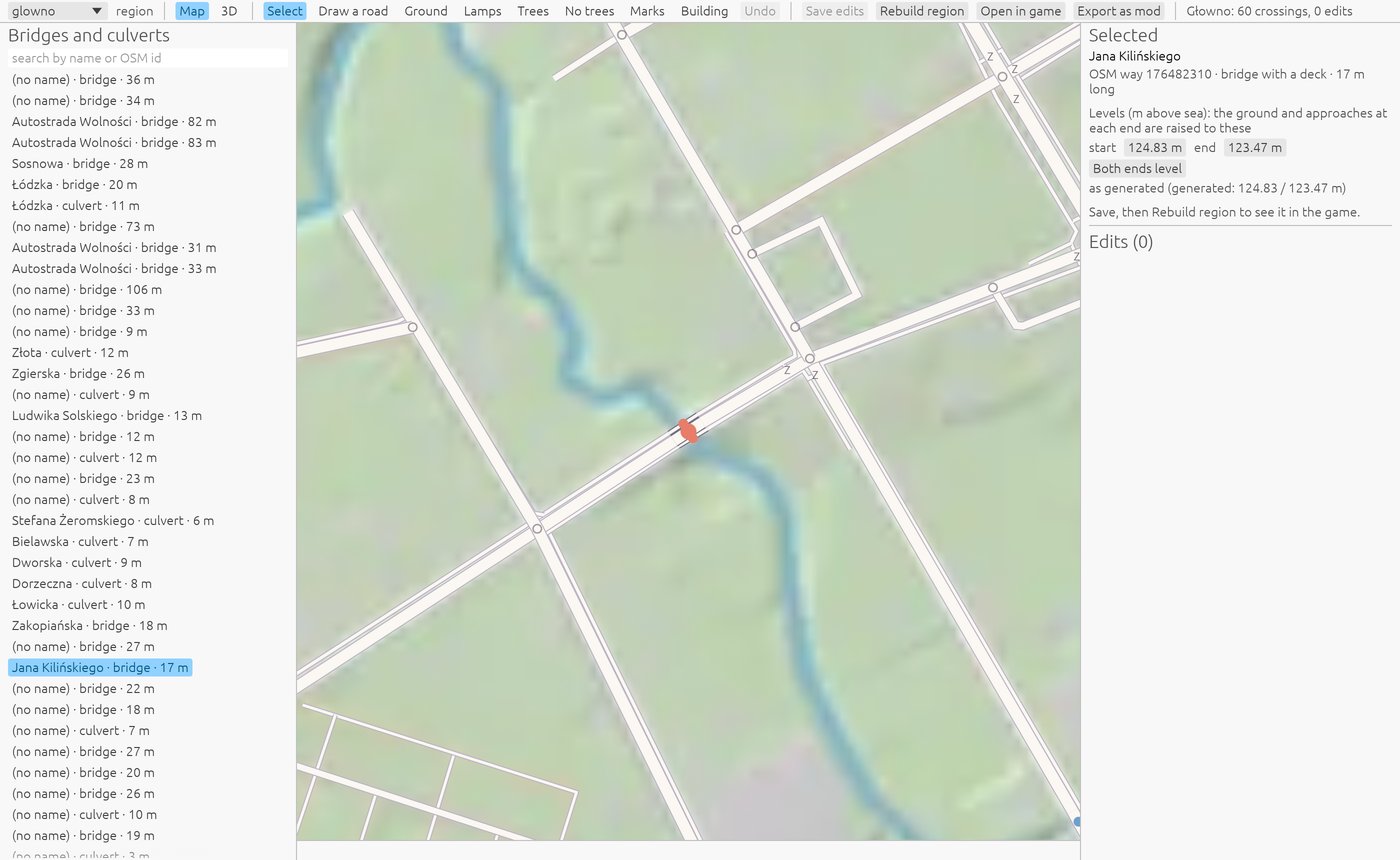Pick Dworska culvert 9 m
The width and height of the screenshot is (1400, 860).
click(77, 563)
